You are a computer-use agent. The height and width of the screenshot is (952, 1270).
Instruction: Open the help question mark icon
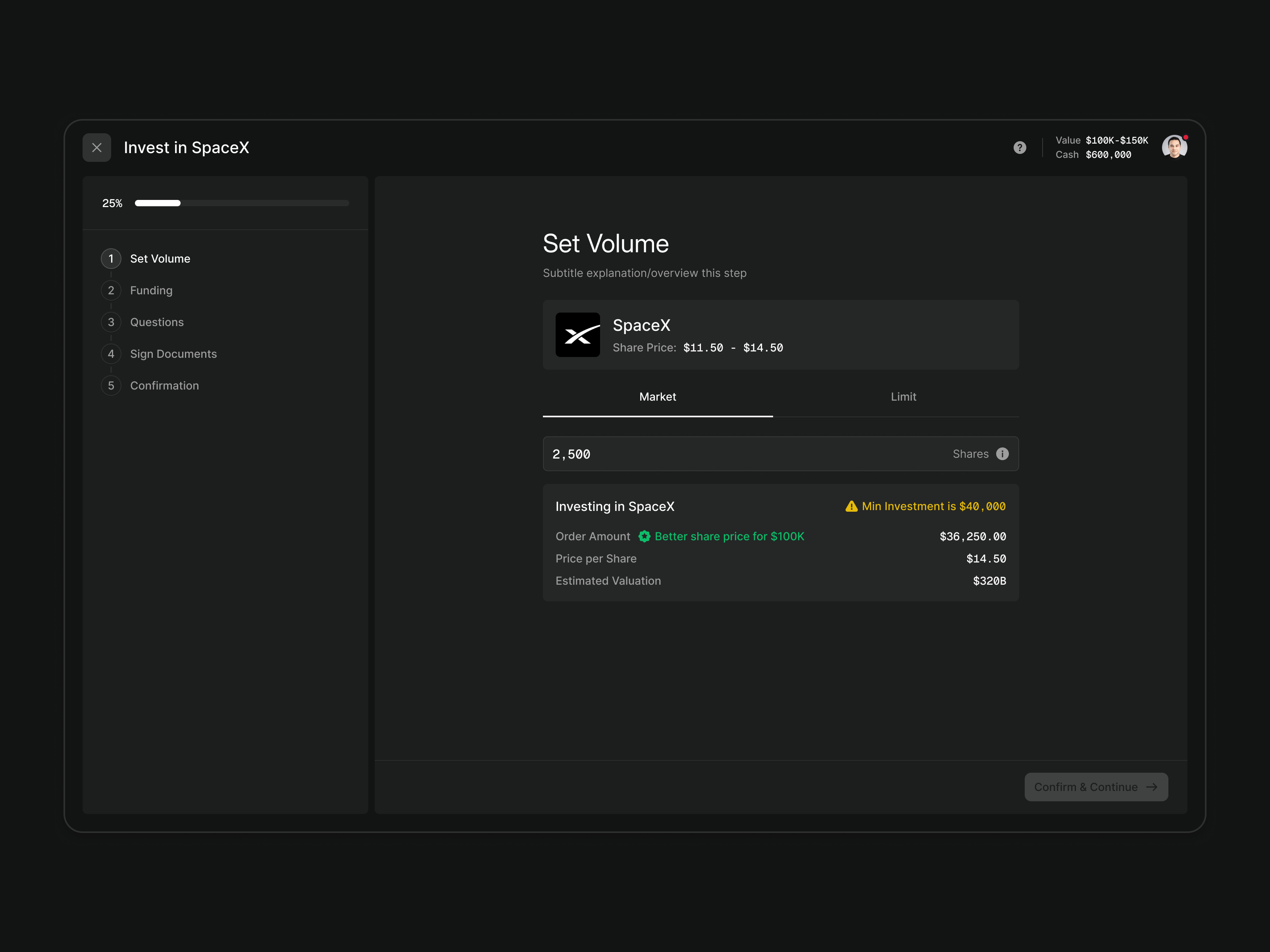(x=1020, y=148)
